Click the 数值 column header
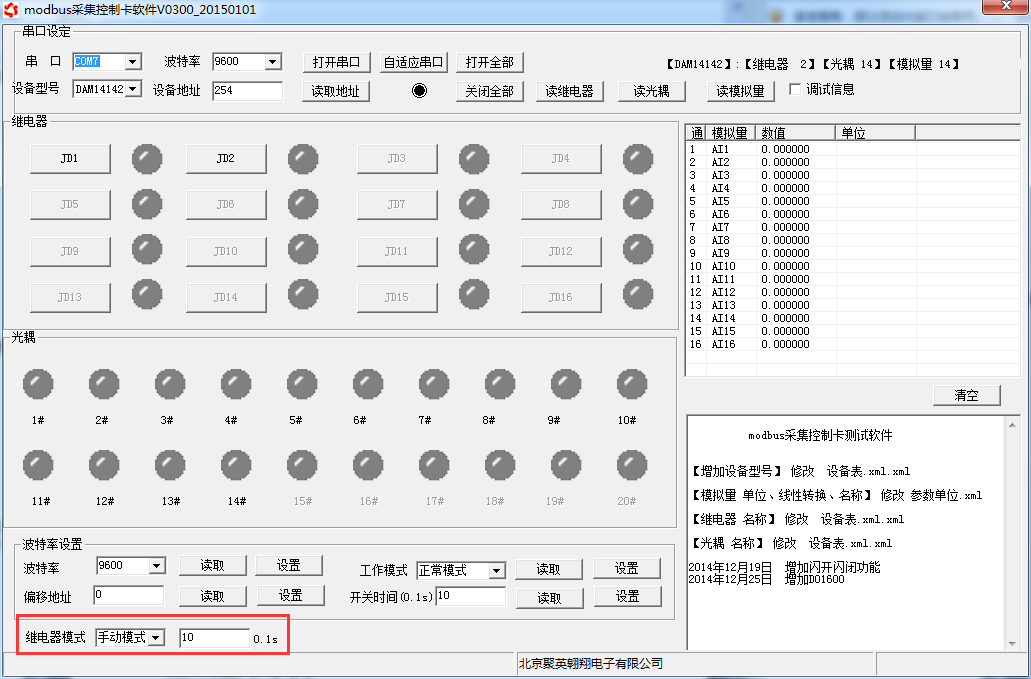The image size is (1031, 679). [x=795, y=133]
